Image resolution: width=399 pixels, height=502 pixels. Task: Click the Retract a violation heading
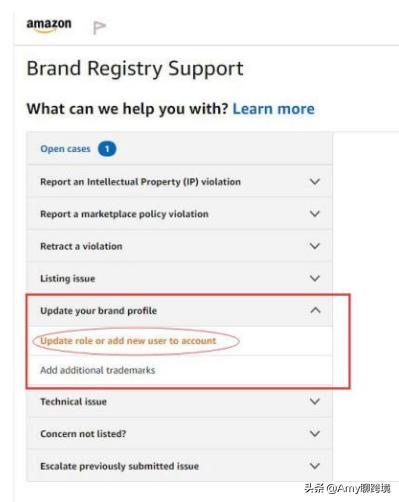pyautogui.click(x=81, y=246)
